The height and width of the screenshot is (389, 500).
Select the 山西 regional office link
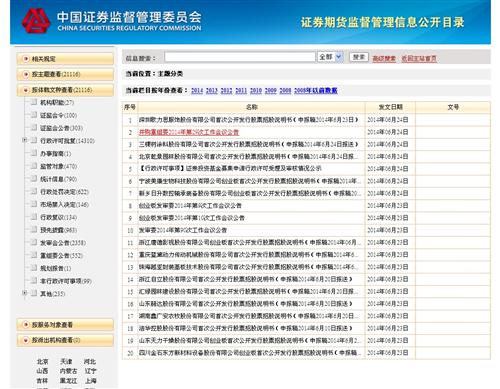42,371
